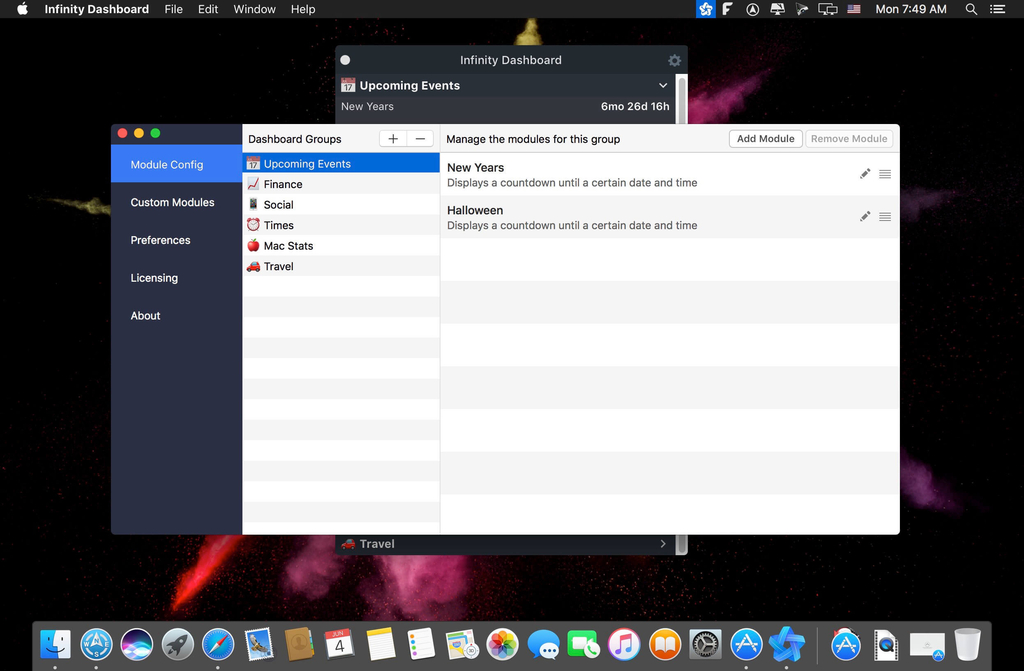The height and width of the screenshot is (671, 1024).
Task: Open the File menu
Action: click(x=173, y=9)
